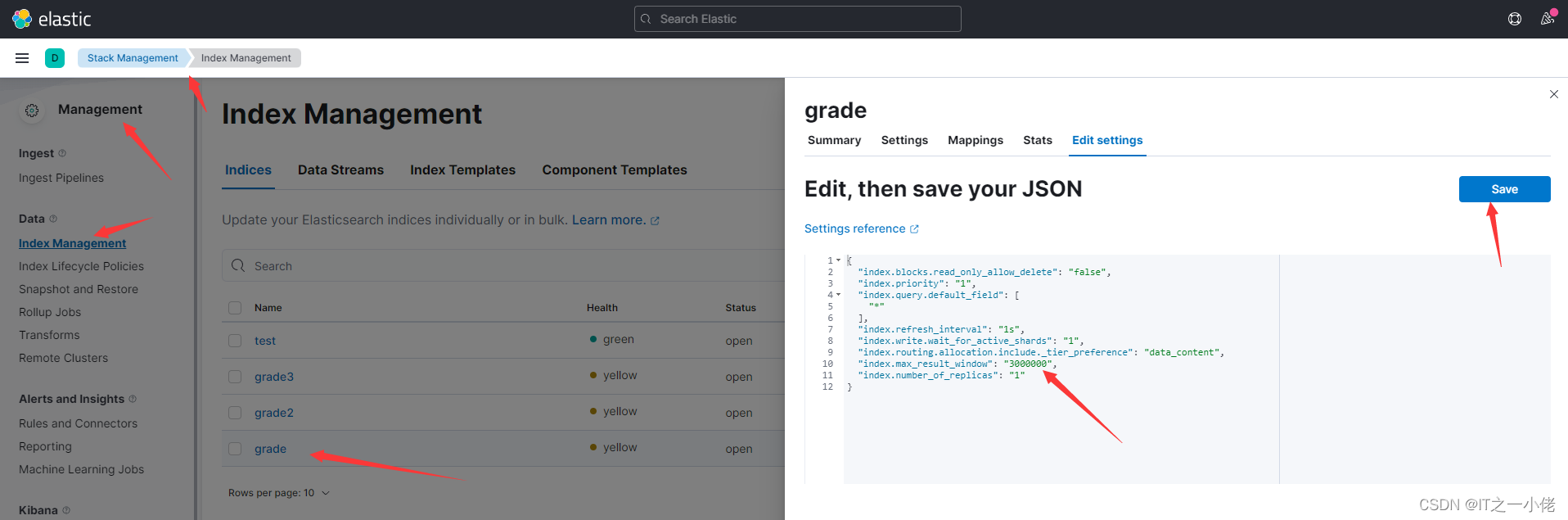The height and width of the screenshot is (520, 1568).
Task: Open Rules and Connectors
Action: point(78,423)
